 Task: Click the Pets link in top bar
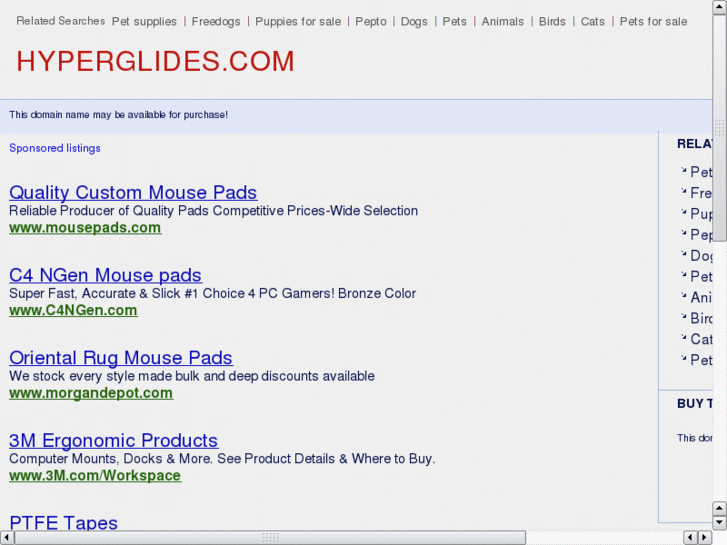[x=454, y=22]
